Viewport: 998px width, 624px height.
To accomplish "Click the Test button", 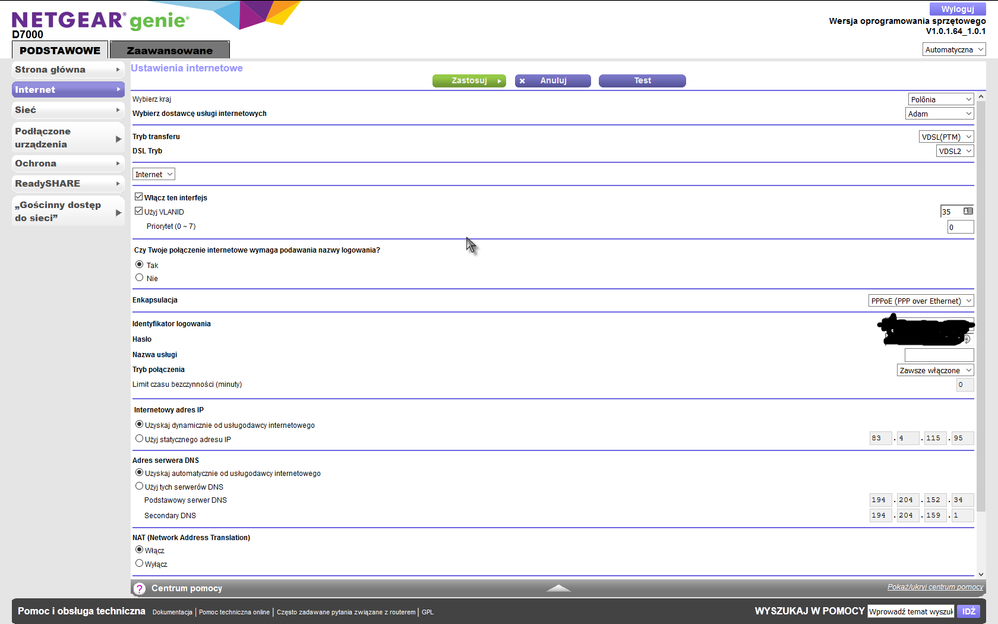I will point(642,80).
